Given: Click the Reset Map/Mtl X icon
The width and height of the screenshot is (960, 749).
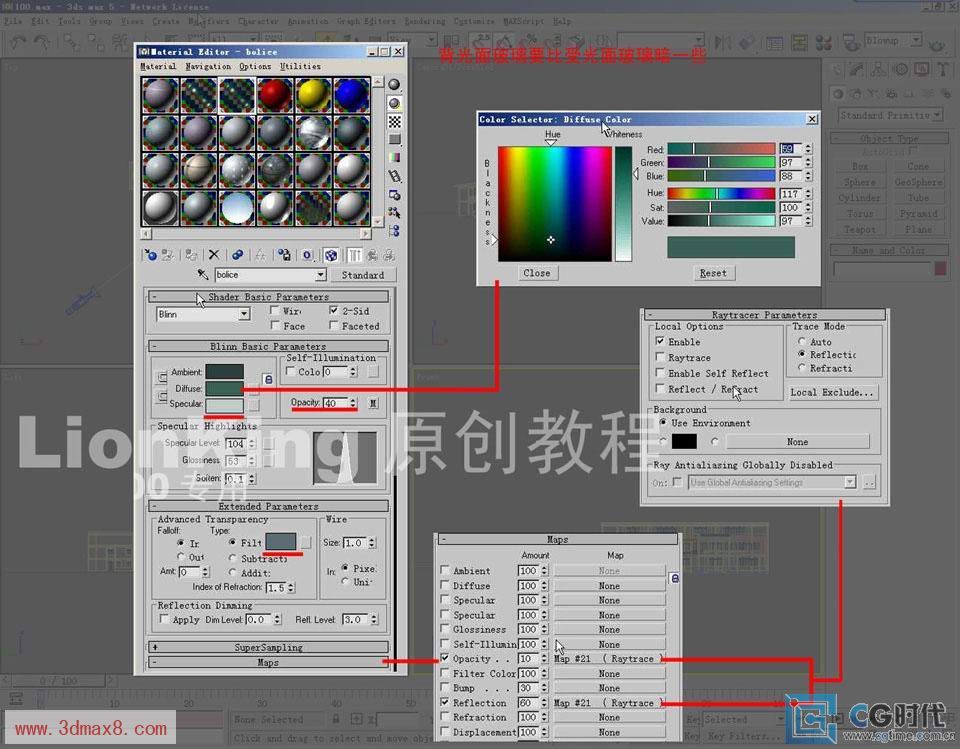Looking at the screenshot, I should click(214, 255).
